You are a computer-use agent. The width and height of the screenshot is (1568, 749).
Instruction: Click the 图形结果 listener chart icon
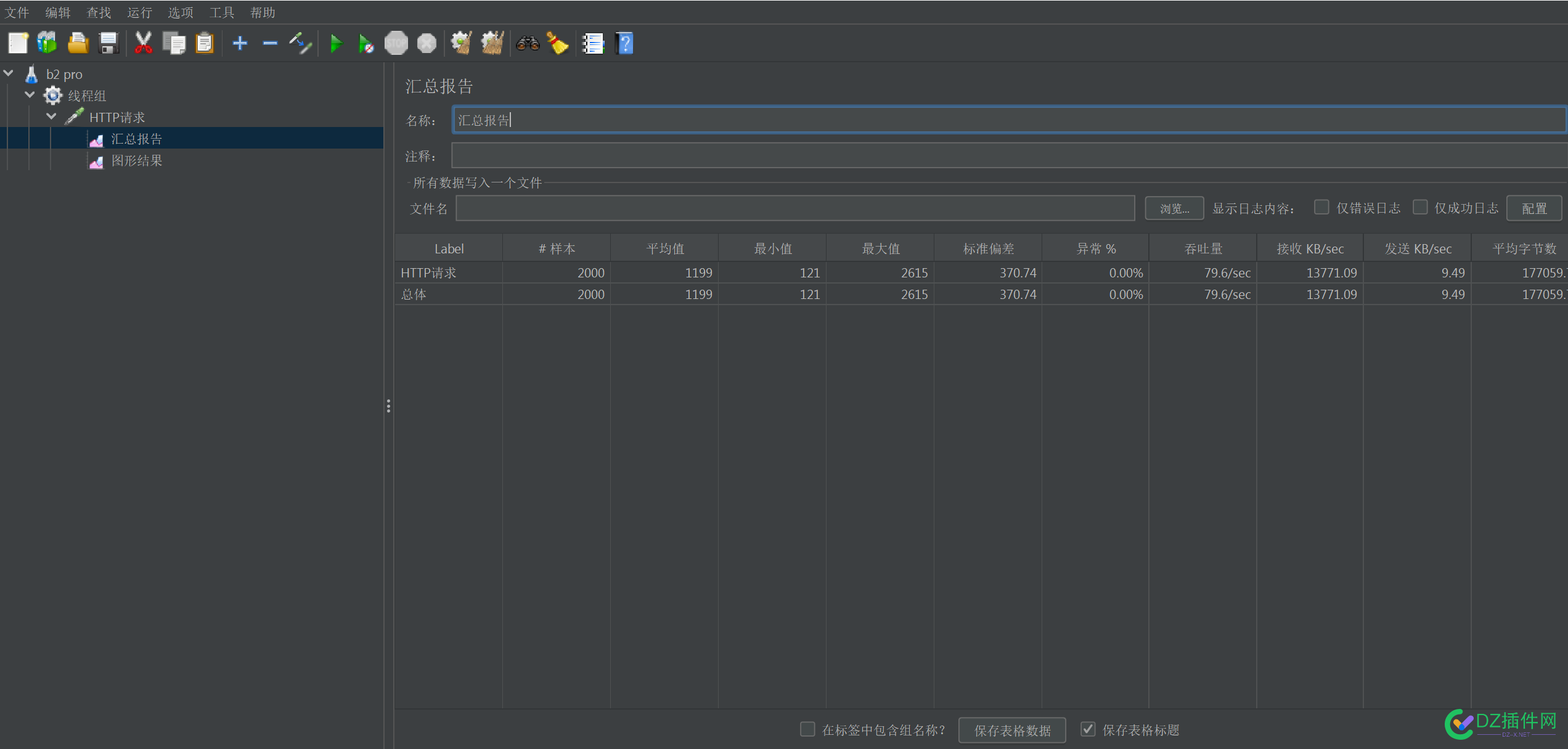click(x=96, y=161)
